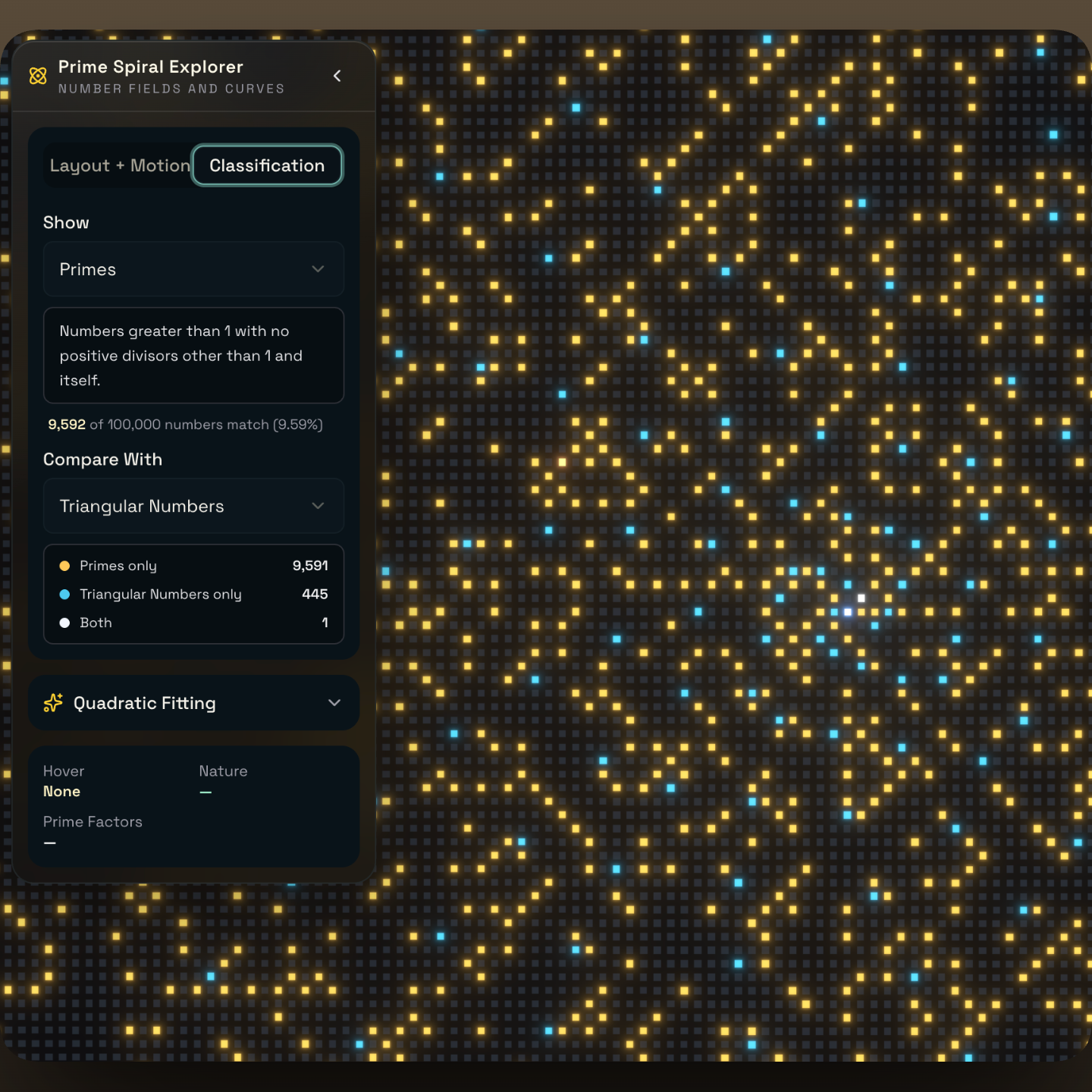Click the white center cell of the spiral
The width and height of the screenshot is (1092, 1092).
(848, 612)
